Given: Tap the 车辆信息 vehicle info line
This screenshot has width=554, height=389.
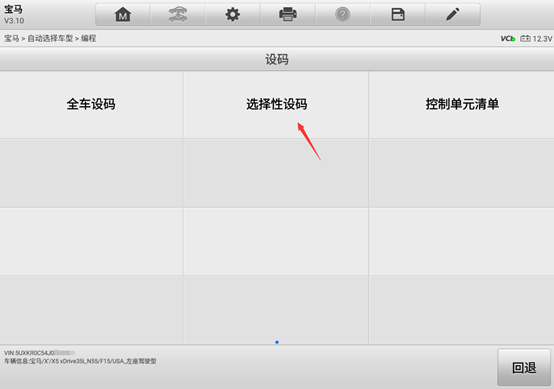Looking at the screenshot, I should (x=80, y=361).
